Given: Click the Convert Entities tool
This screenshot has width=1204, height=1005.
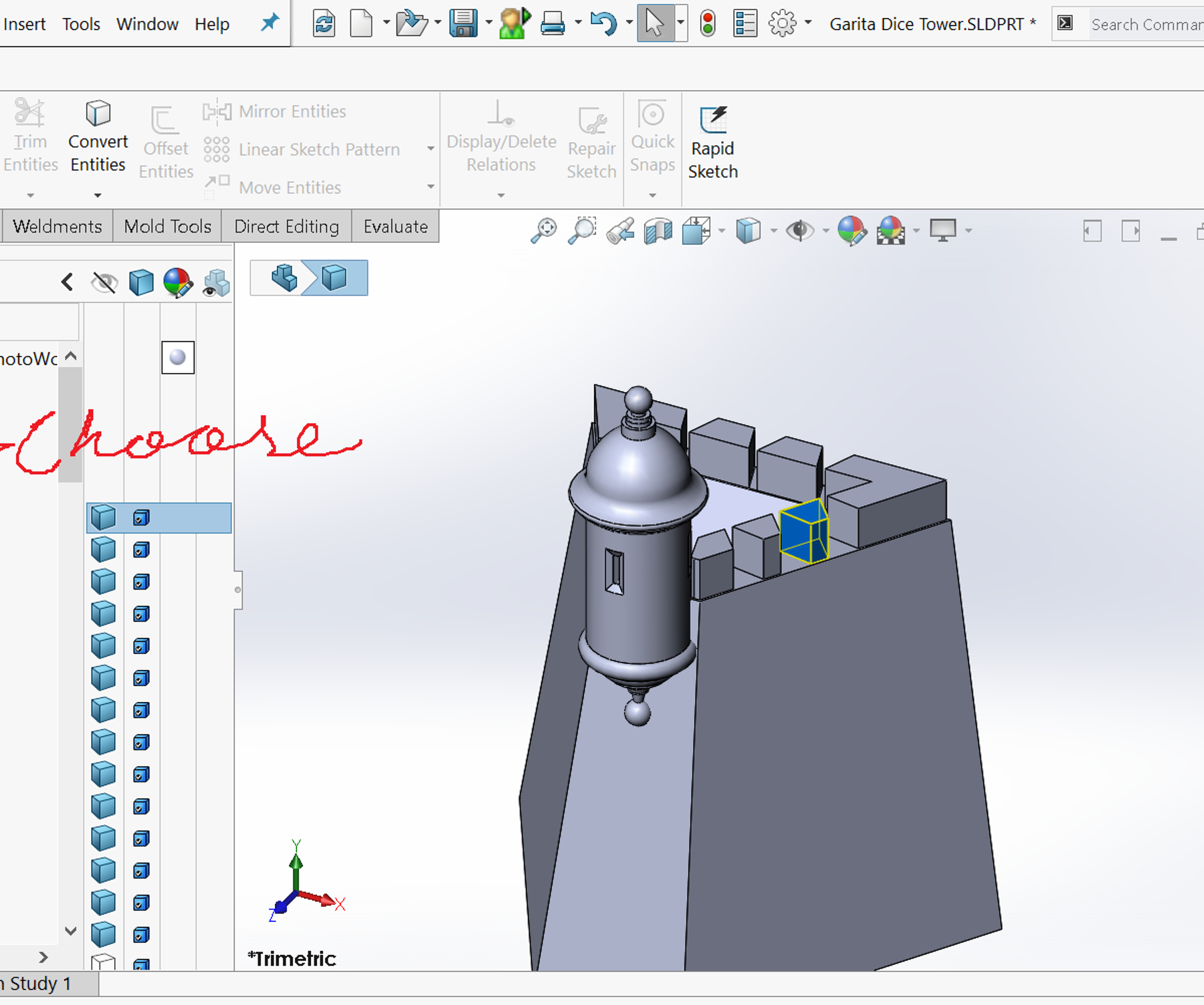Looking at the screenshot, I should click(98, 137).
